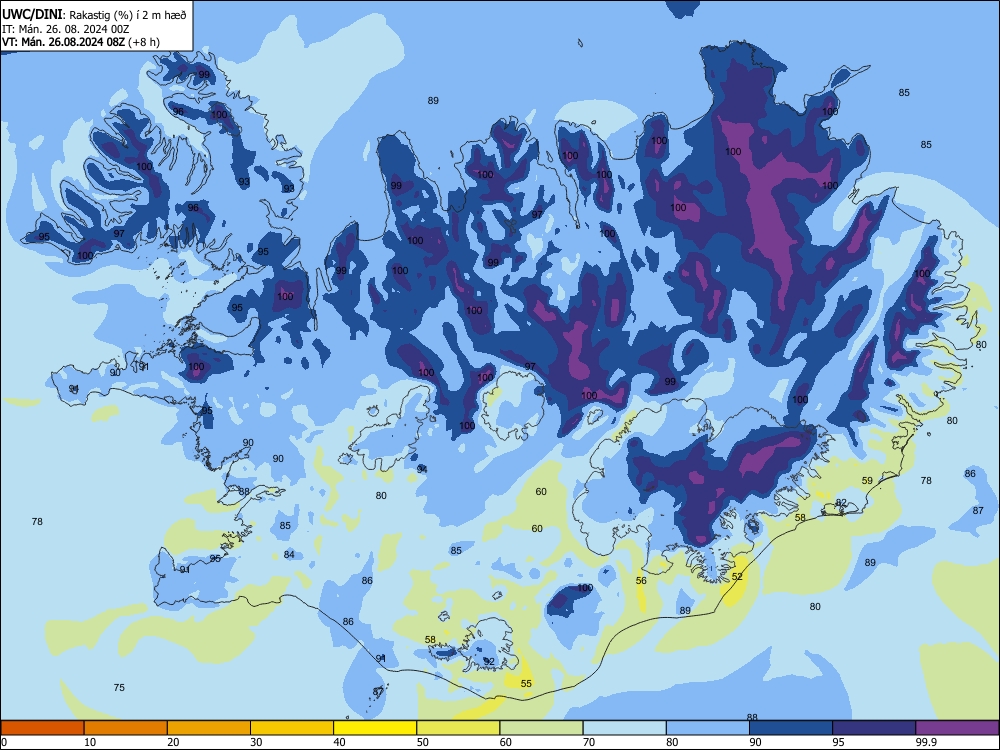The image size is (1000, 750).
Task: Select the purple legend swatch above 99.9%
Action: pyautogui.click(x=957, y=728)
